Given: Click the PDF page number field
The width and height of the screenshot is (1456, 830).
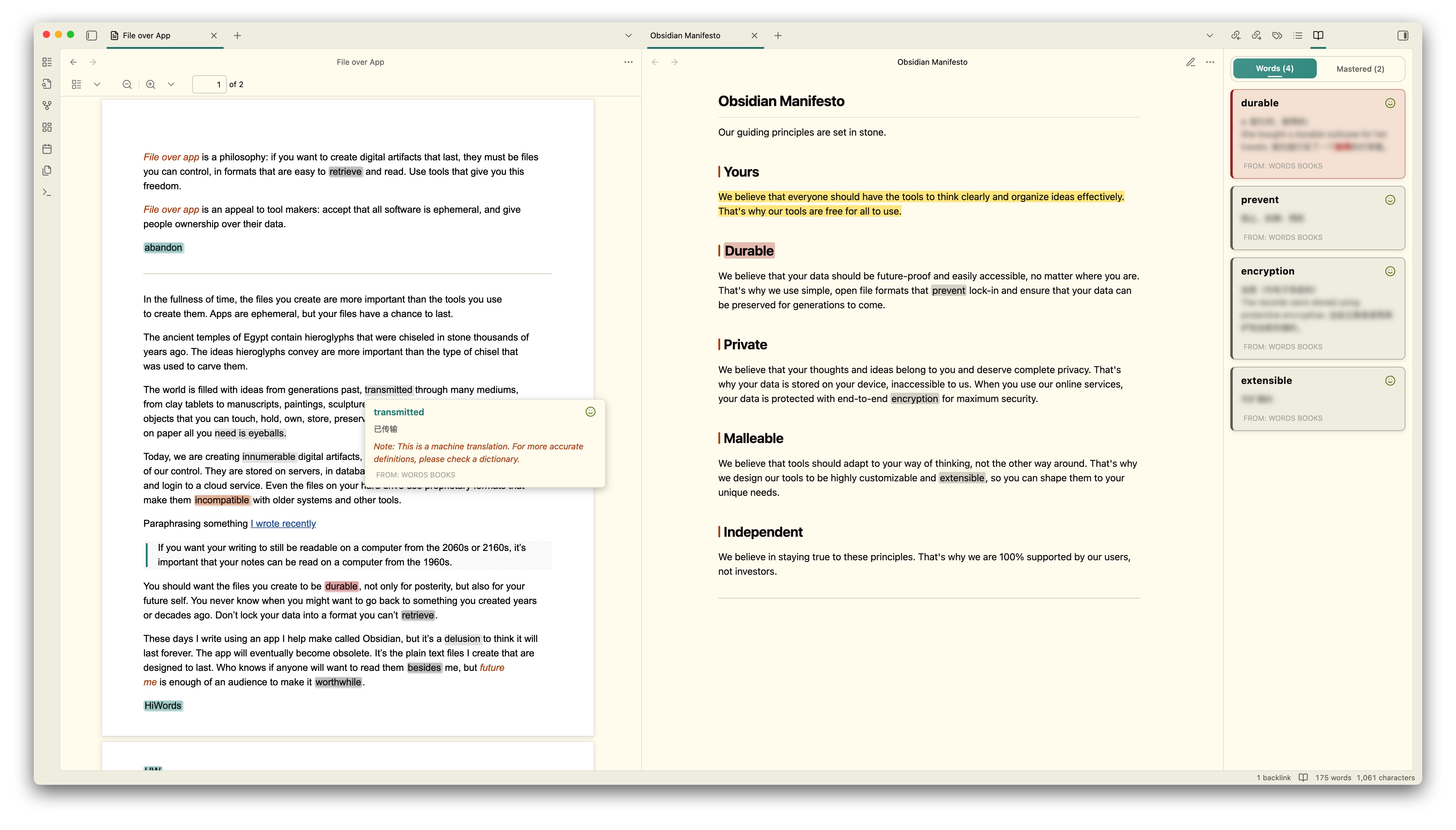Looking at the screenshot, I should tap(209, 84).
